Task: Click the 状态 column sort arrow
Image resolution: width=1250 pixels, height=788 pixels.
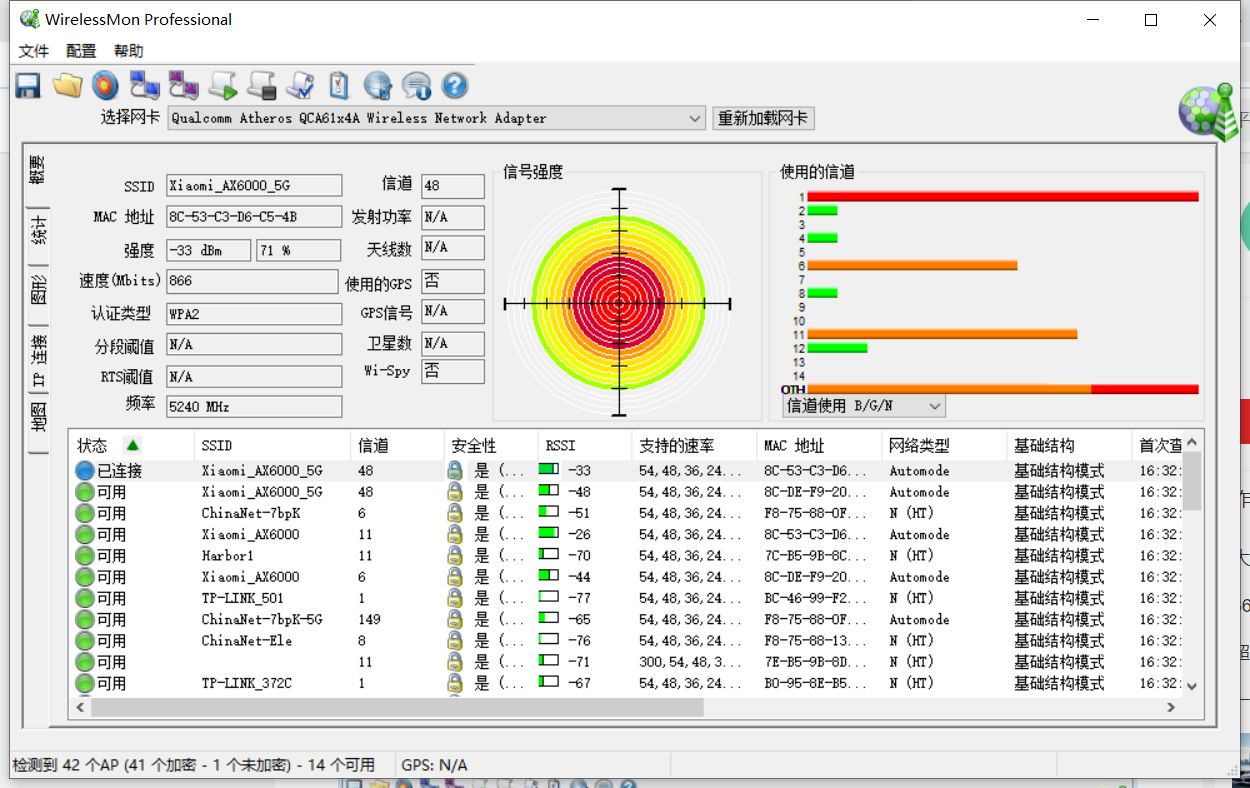Action: tap(133, 445)
